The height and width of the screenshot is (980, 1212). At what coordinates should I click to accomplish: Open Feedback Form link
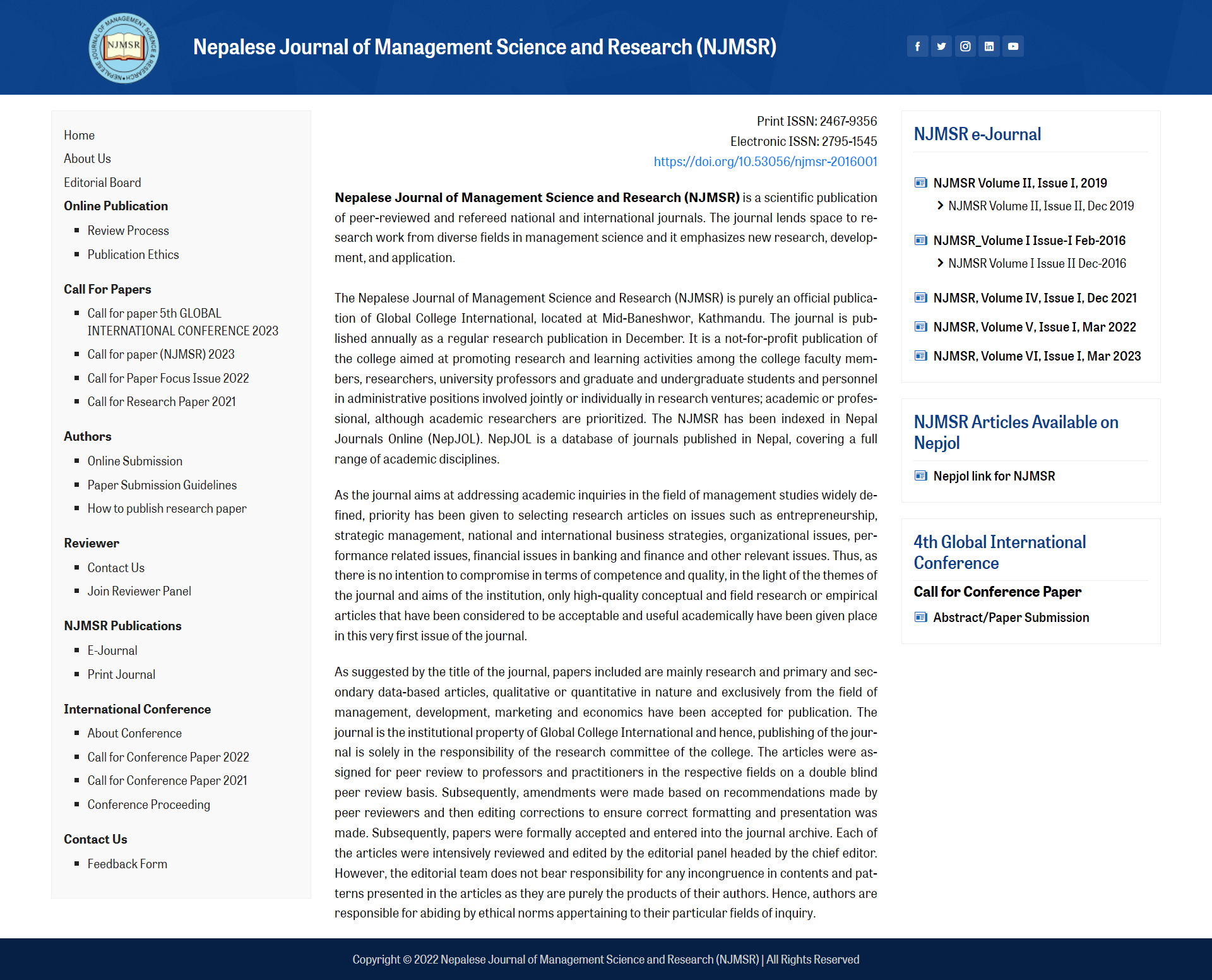pyautogui.click(x=127, y=864)
